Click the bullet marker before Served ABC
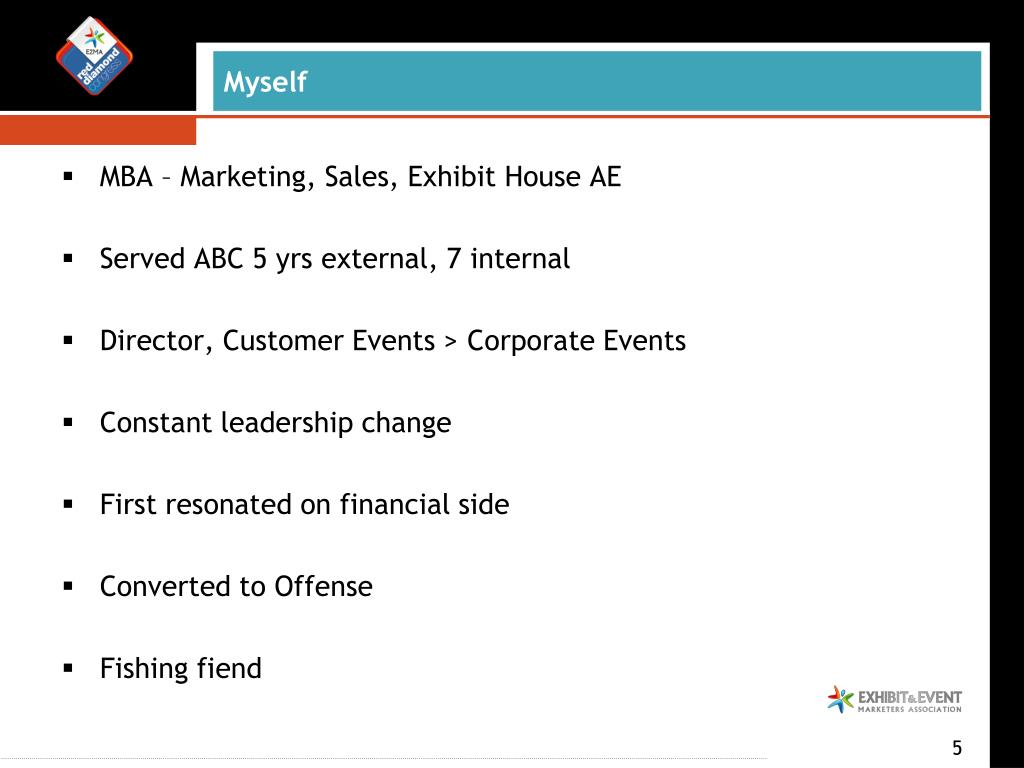 69,259
